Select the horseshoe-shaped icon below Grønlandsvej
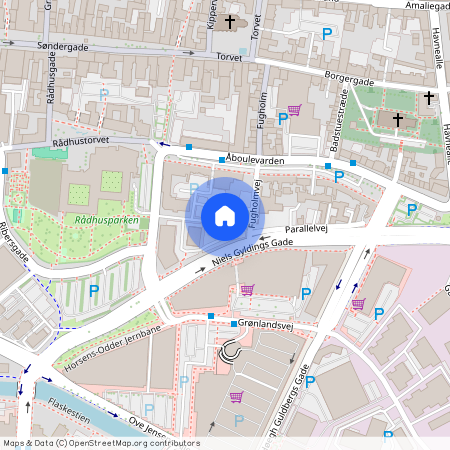The height and width of the screenshot is (450, 450). (x=229, y=352)
